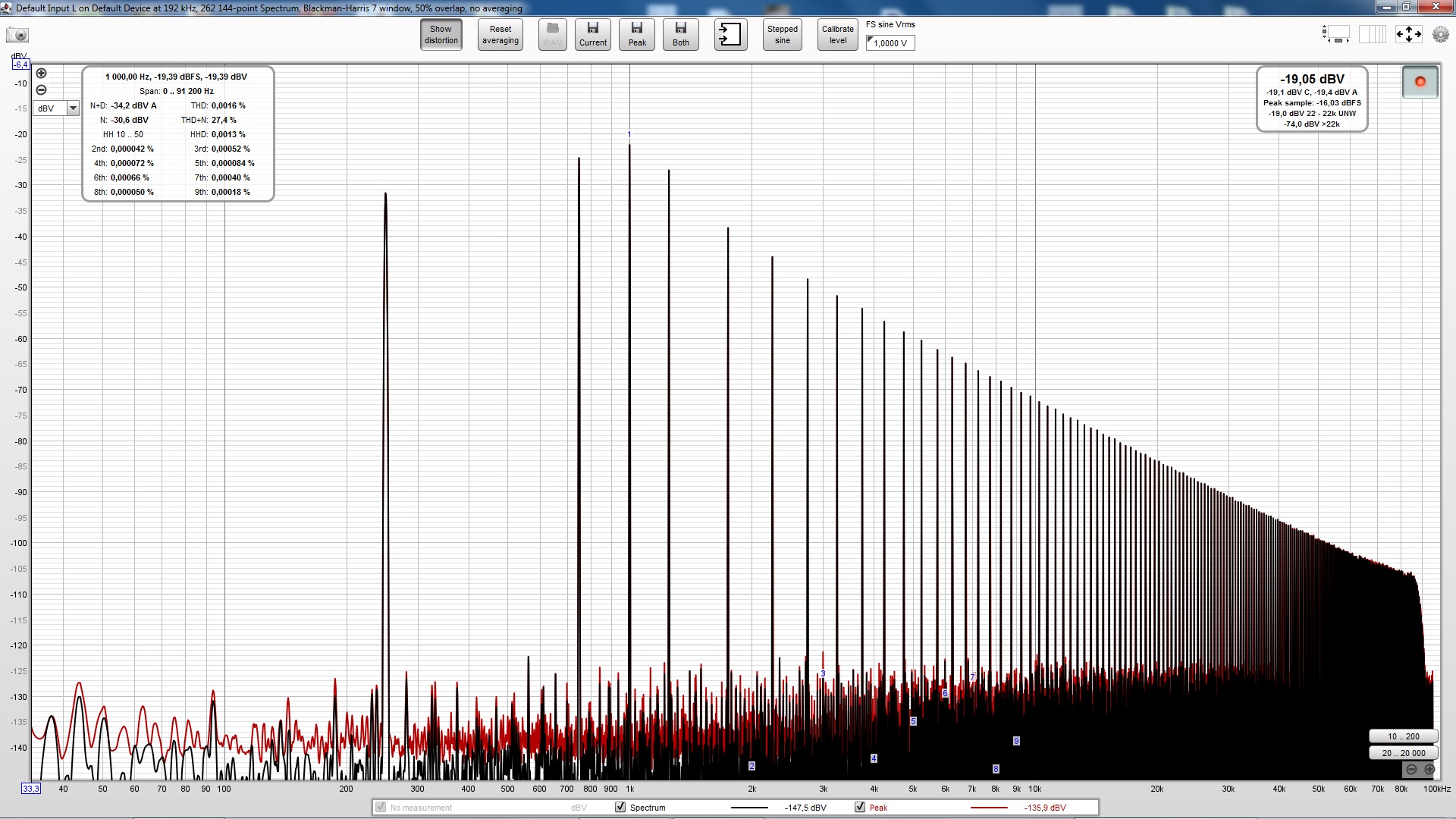Click the Show distortion button
This screenshot has width=1456, height=819.
[x=440, y=34]
